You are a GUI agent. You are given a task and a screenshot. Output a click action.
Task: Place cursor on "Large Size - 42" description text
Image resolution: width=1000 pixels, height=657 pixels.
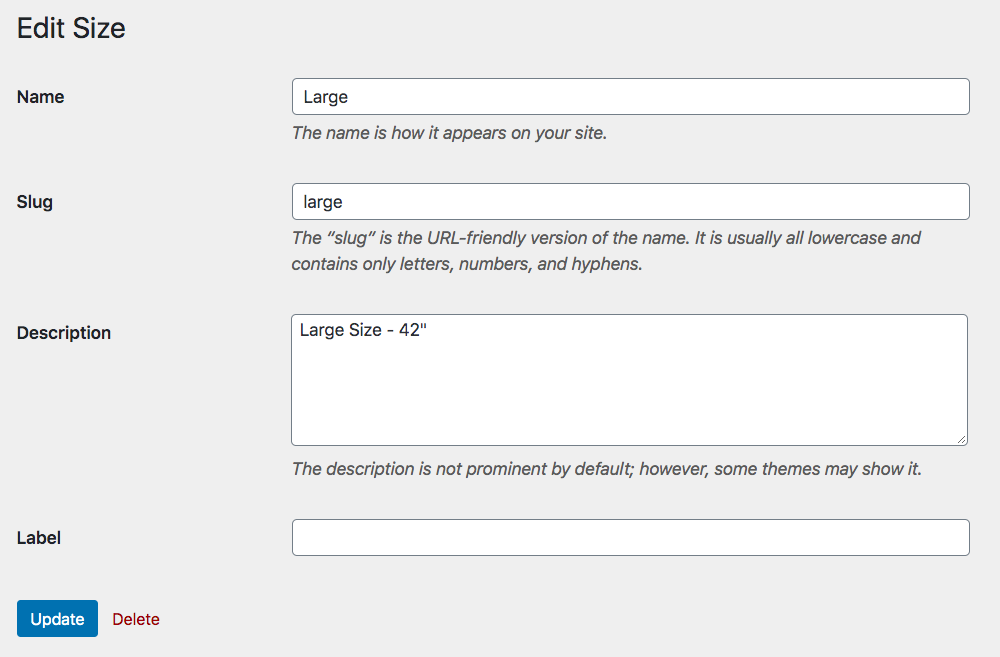pos(363,329)
